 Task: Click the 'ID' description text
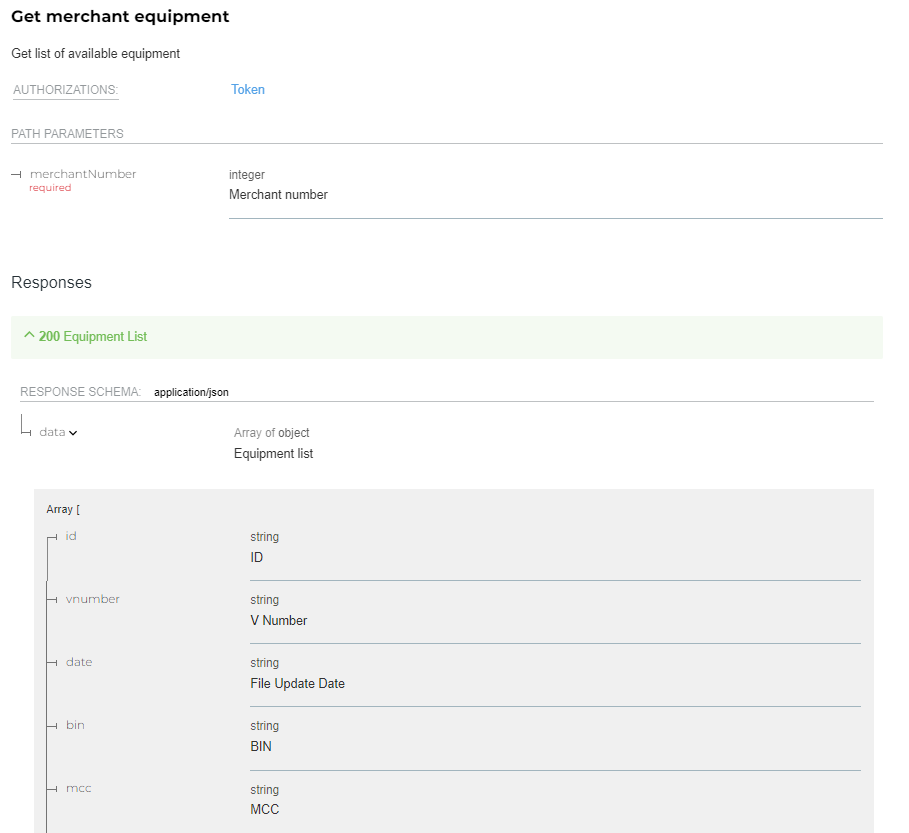(x=256, y=557)
